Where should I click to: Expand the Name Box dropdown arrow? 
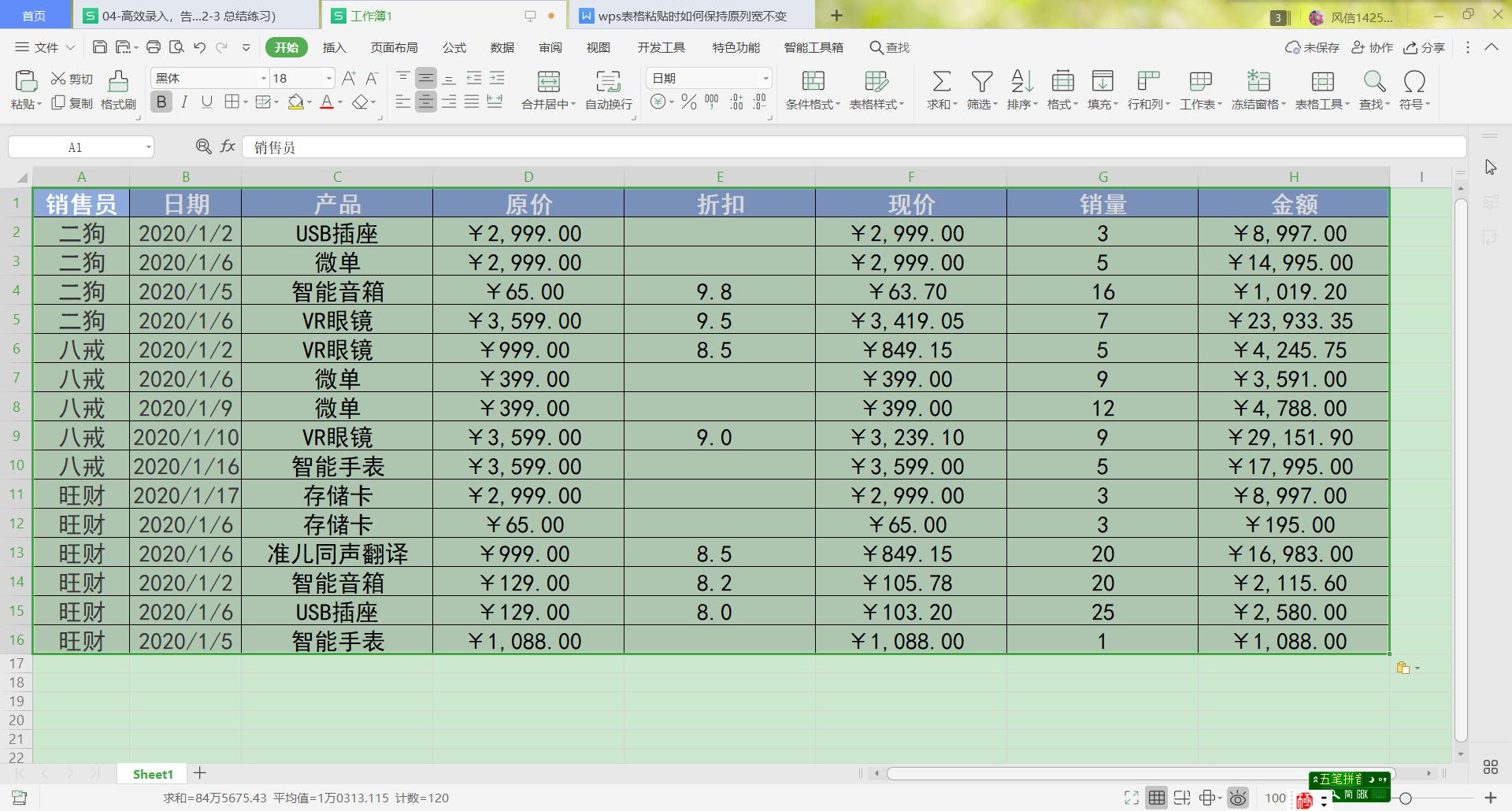(x=148, y=147)
